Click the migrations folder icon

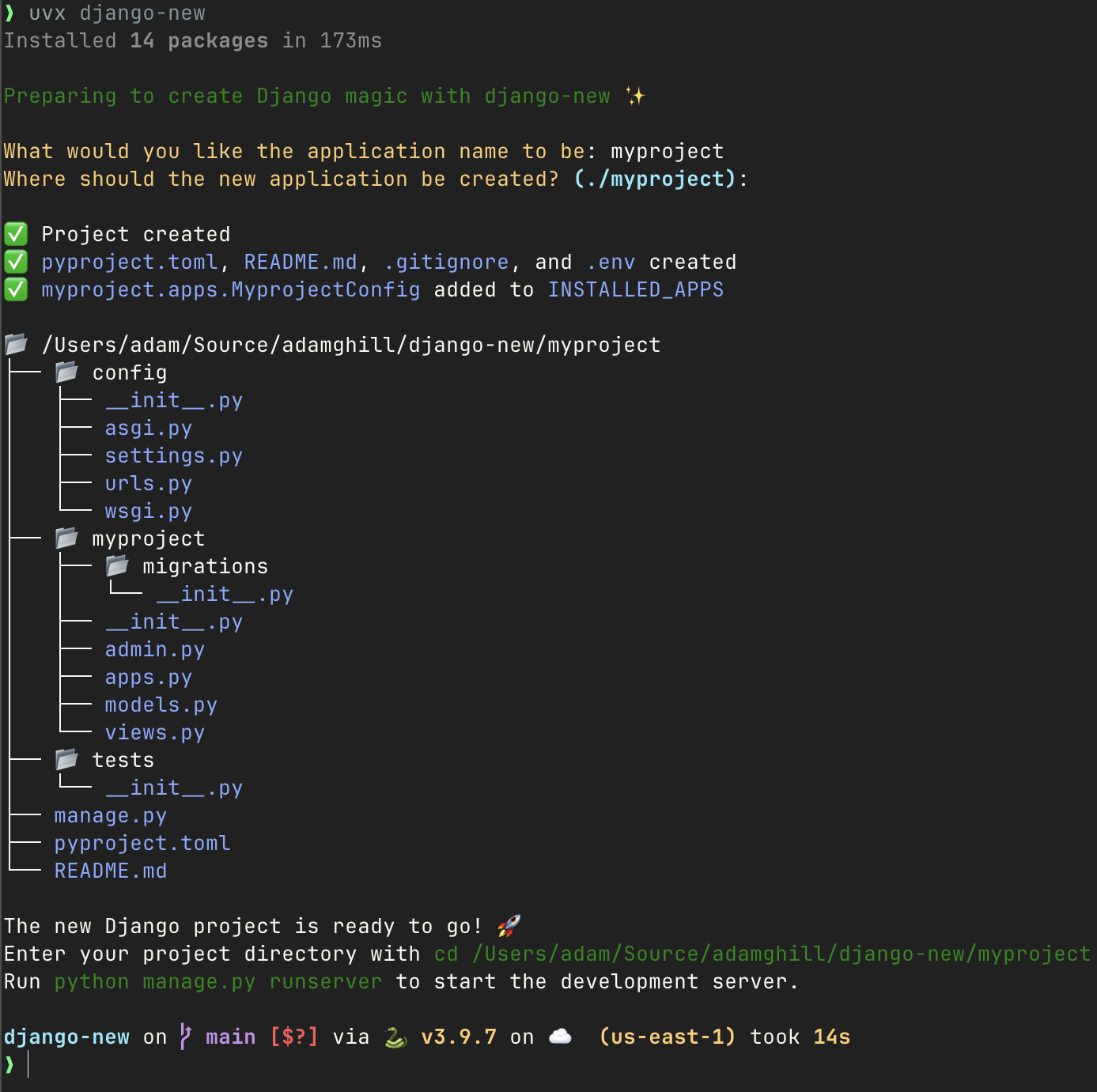tap(117, 565)
